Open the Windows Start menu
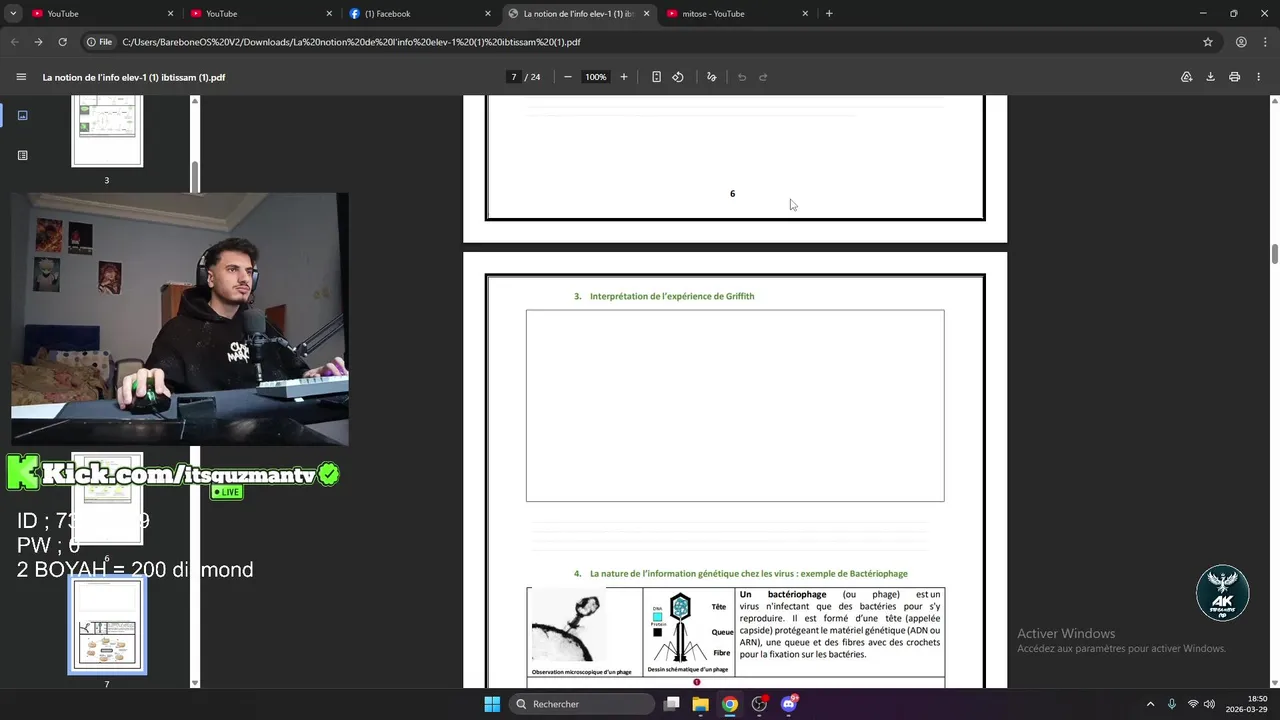This screenshot has width=1280, height=720. 492,704
